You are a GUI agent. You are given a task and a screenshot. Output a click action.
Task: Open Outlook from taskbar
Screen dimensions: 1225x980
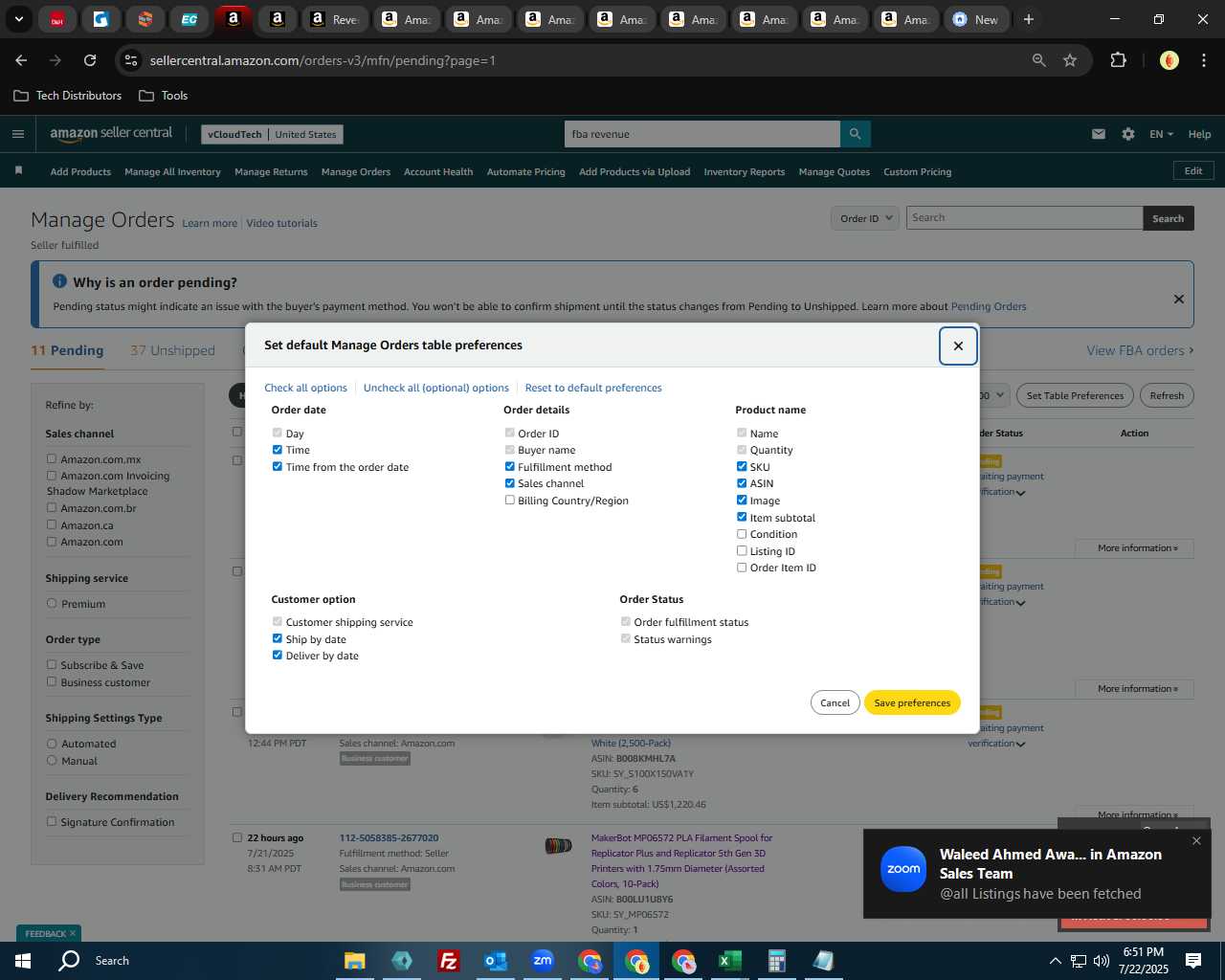pos(495,960)
